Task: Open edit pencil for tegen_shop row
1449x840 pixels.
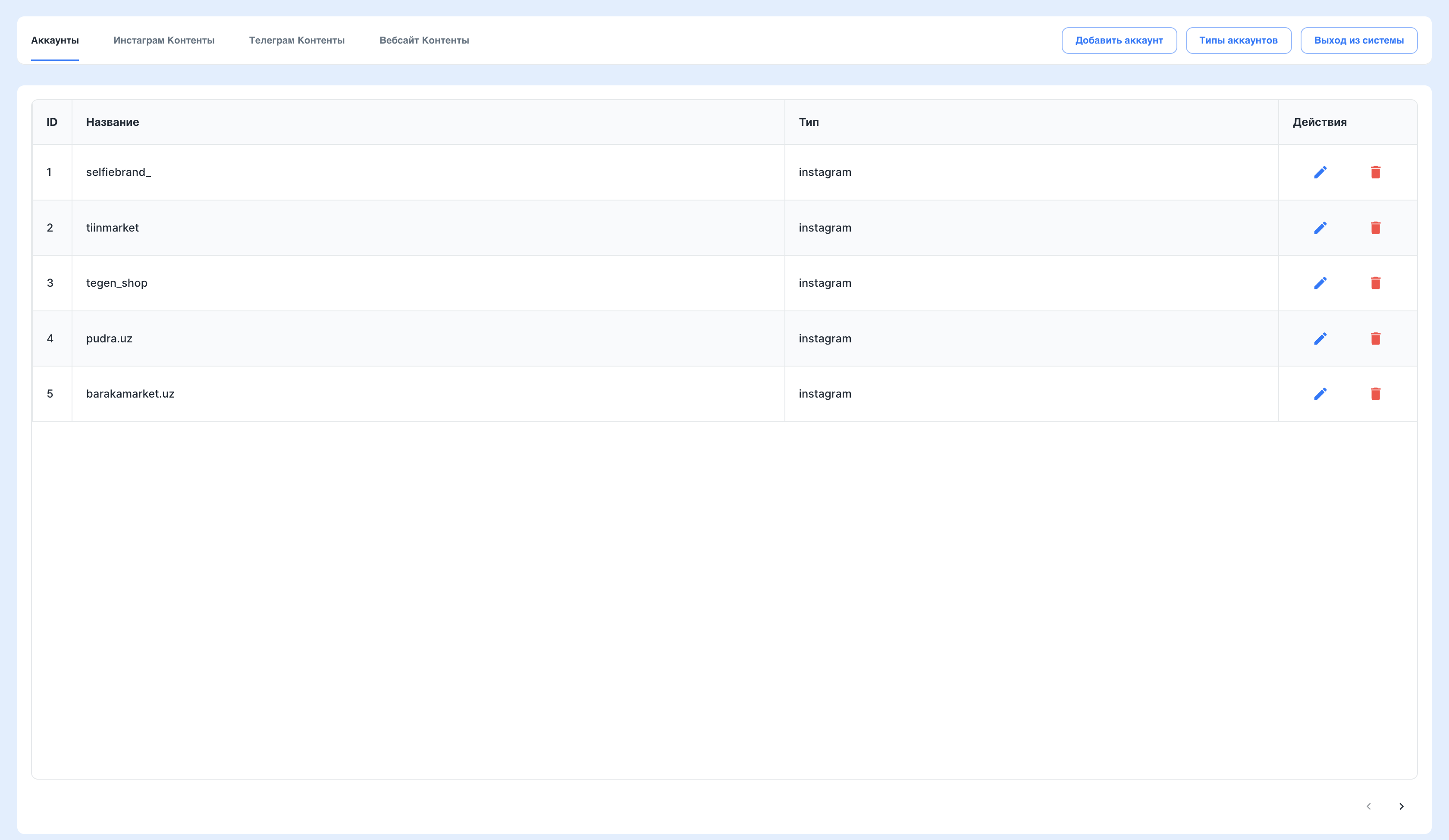Action: pyautogui.click(x=1321, y=283)
